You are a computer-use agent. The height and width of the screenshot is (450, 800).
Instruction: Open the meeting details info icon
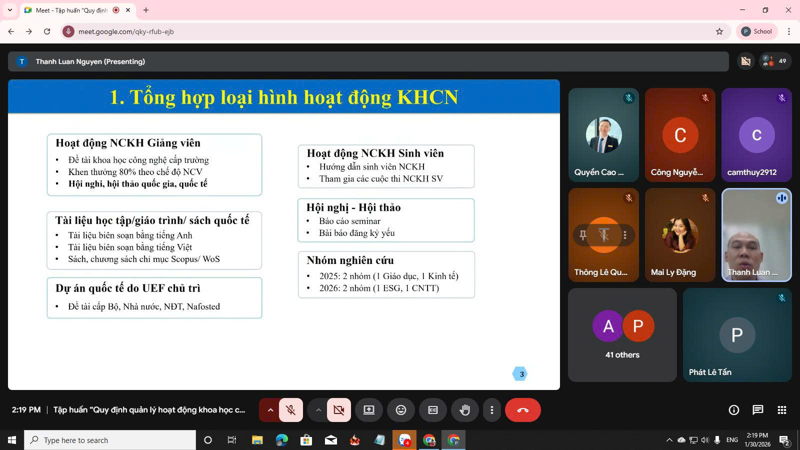click(x=734, y=410)
